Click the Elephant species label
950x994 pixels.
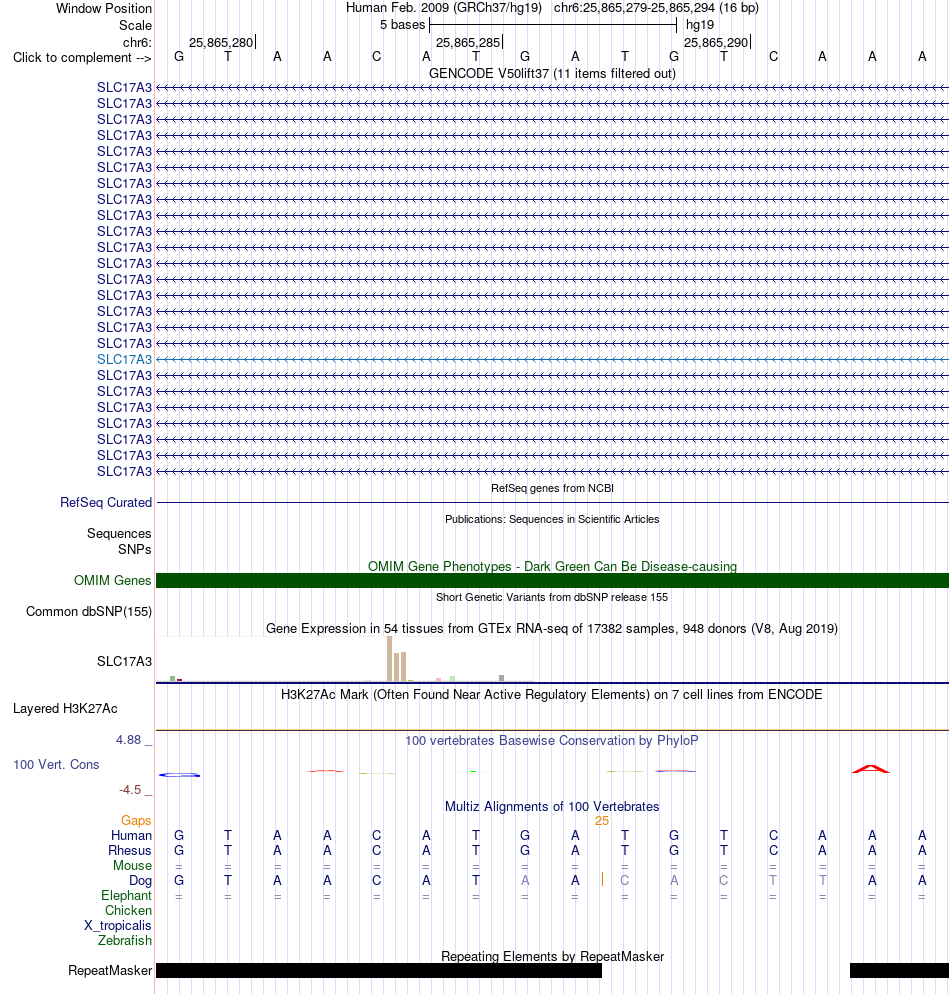point(127,896)
